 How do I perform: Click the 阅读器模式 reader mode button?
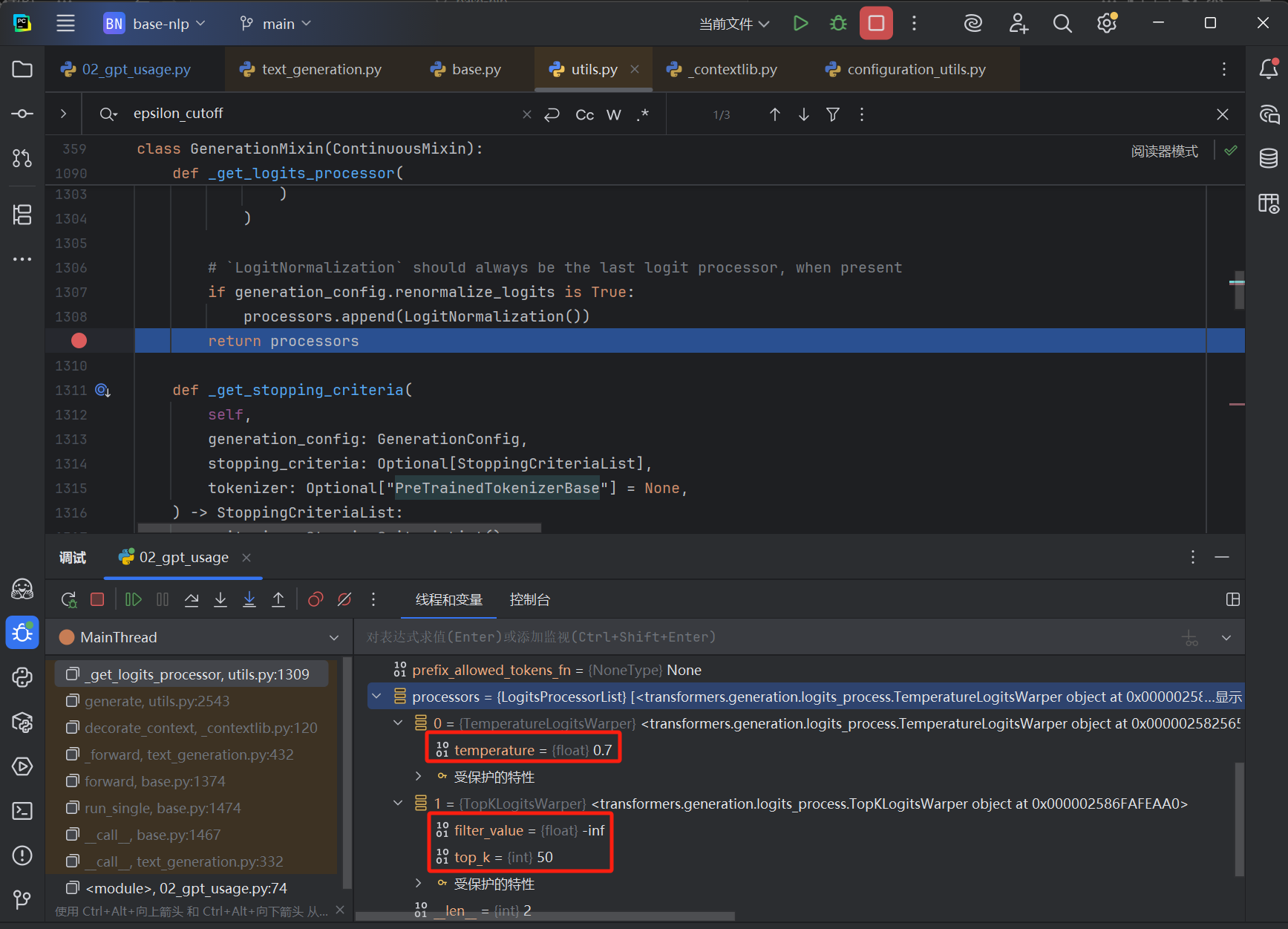(1164, 151)
